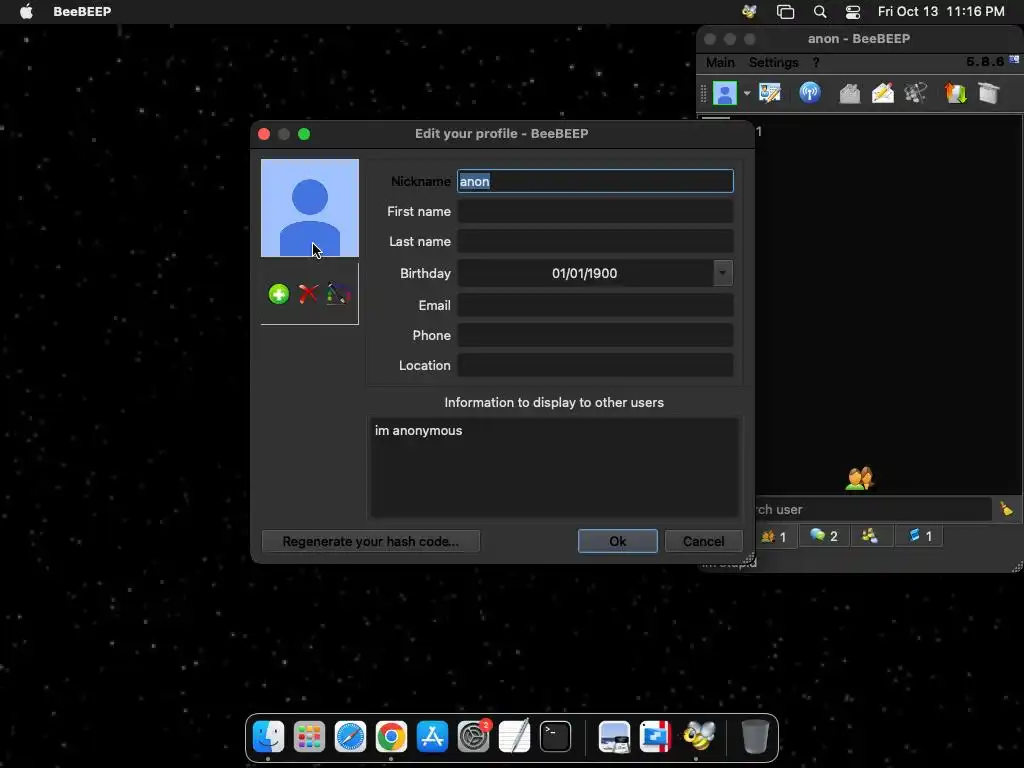Click the blue broadcast antenna icon
Screen dimensions: 1024x768
[810, 93]
